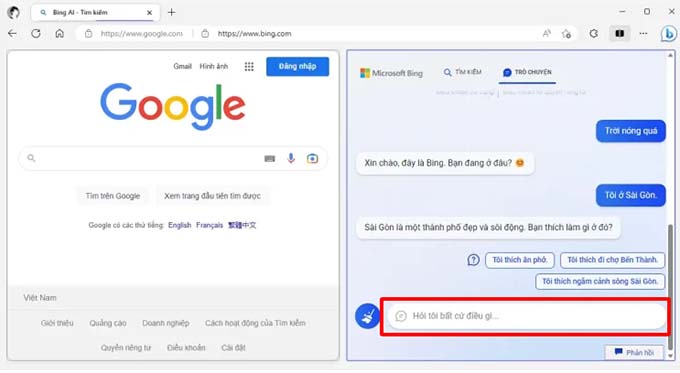Click the new topic broom button
Screen dimensions: 680x373
coord(367,316)
